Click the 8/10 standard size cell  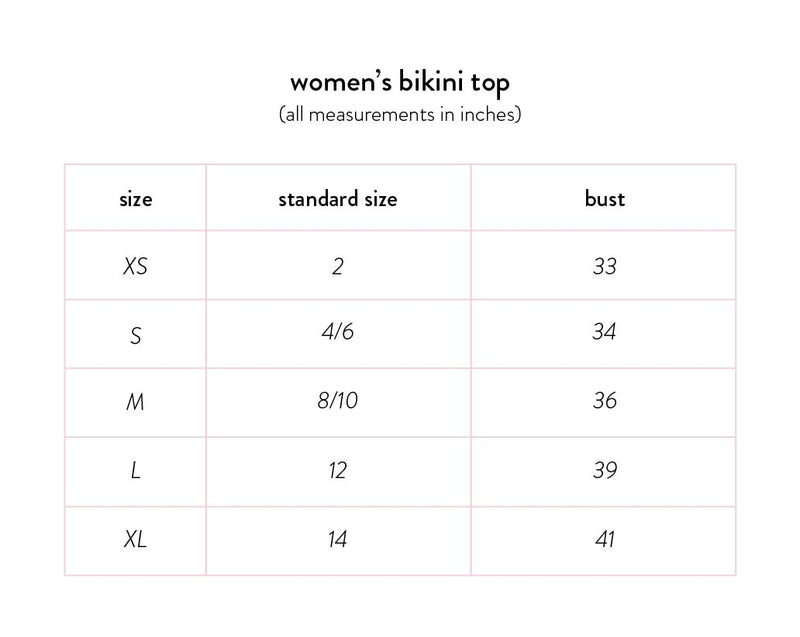click(338, 401)
